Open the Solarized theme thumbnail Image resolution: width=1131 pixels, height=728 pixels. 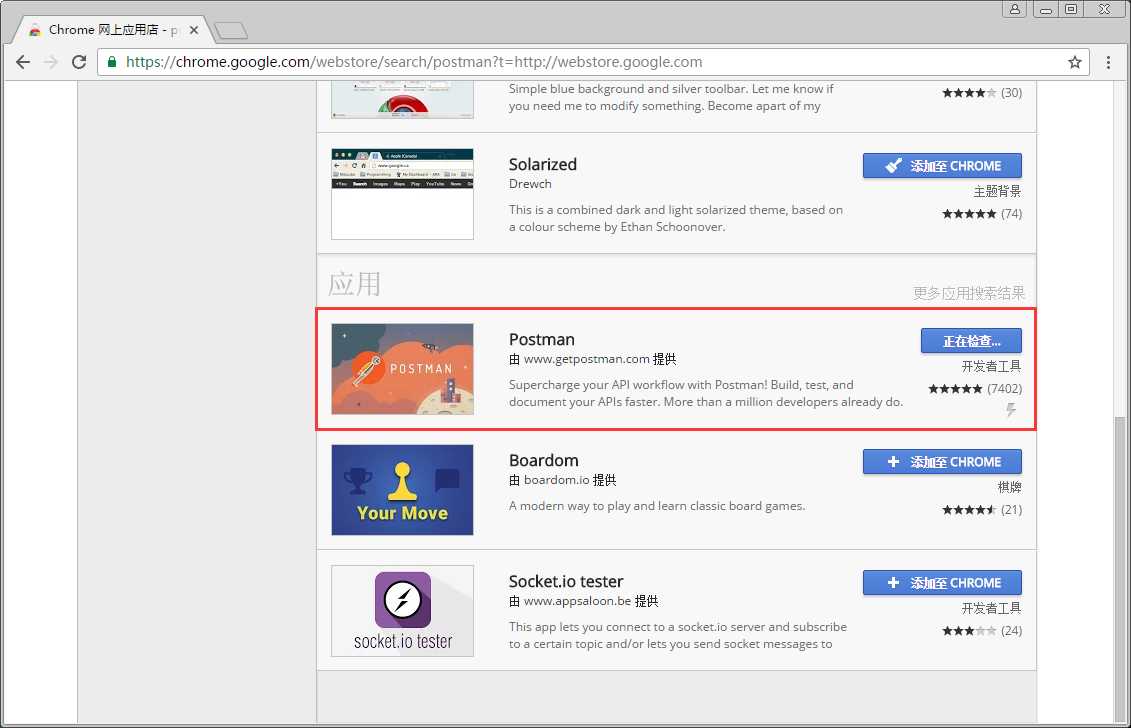click(x=402, y=194)
